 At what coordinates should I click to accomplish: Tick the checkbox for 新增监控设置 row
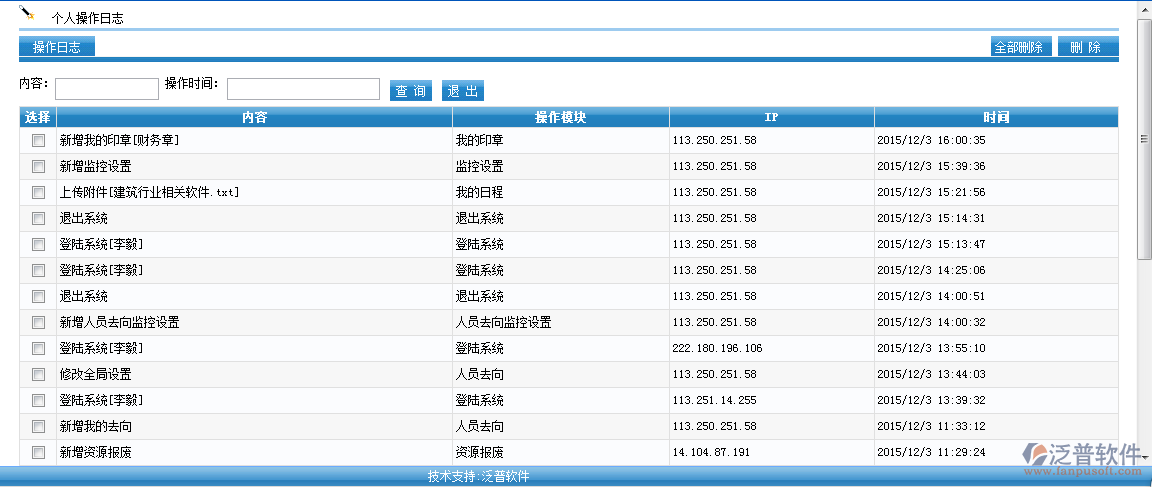(38, 167)
